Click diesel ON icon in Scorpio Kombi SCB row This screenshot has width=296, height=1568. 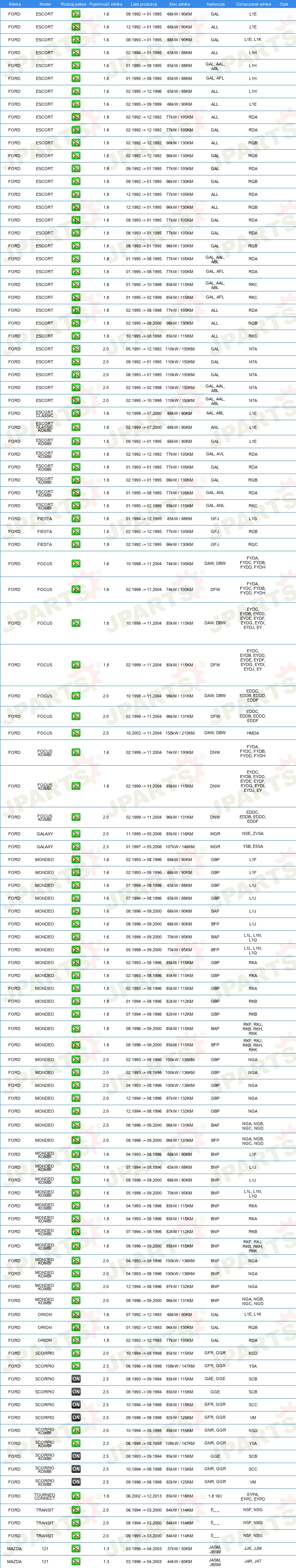[76, 1457]
